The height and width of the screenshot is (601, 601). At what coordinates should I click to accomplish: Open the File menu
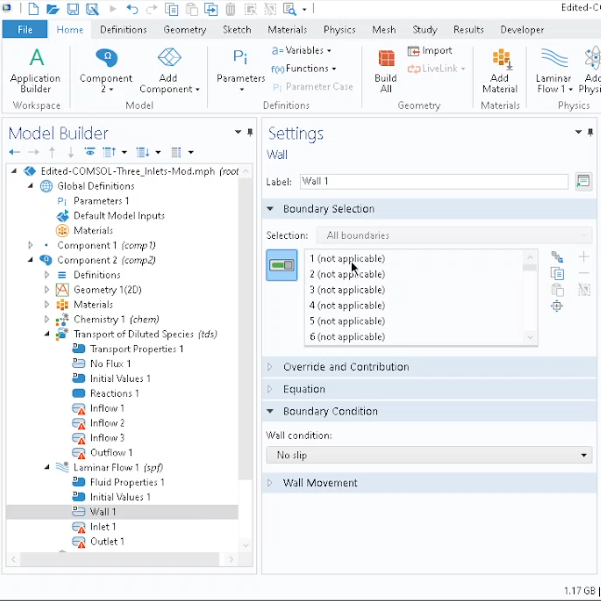pyautogui.click(x=25, y=30)
